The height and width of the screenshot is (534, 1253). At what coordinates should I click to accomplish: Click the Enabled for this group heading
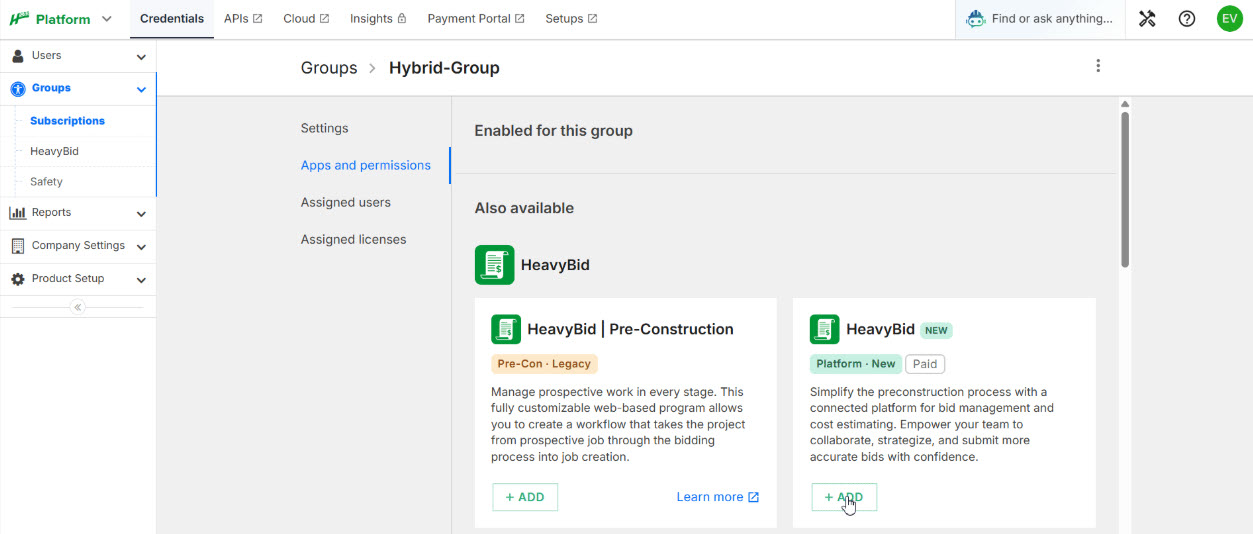coord(553,130)
